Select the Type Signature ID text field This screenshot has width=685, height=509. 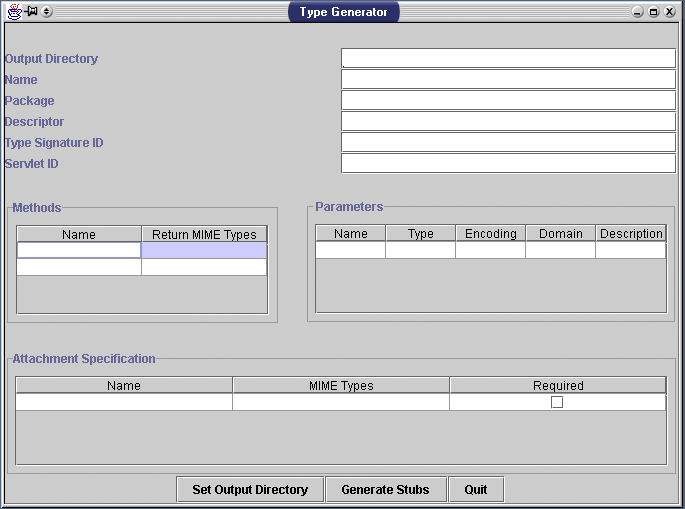(508, 143)
